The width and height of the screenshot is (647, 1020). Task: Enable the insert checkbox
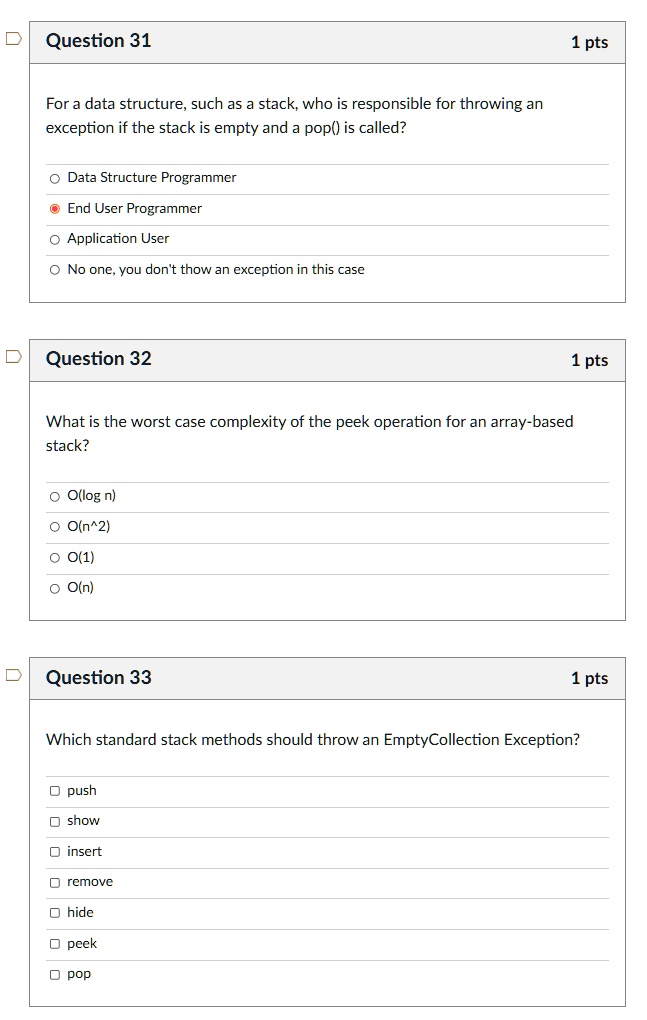click(55, 852)
